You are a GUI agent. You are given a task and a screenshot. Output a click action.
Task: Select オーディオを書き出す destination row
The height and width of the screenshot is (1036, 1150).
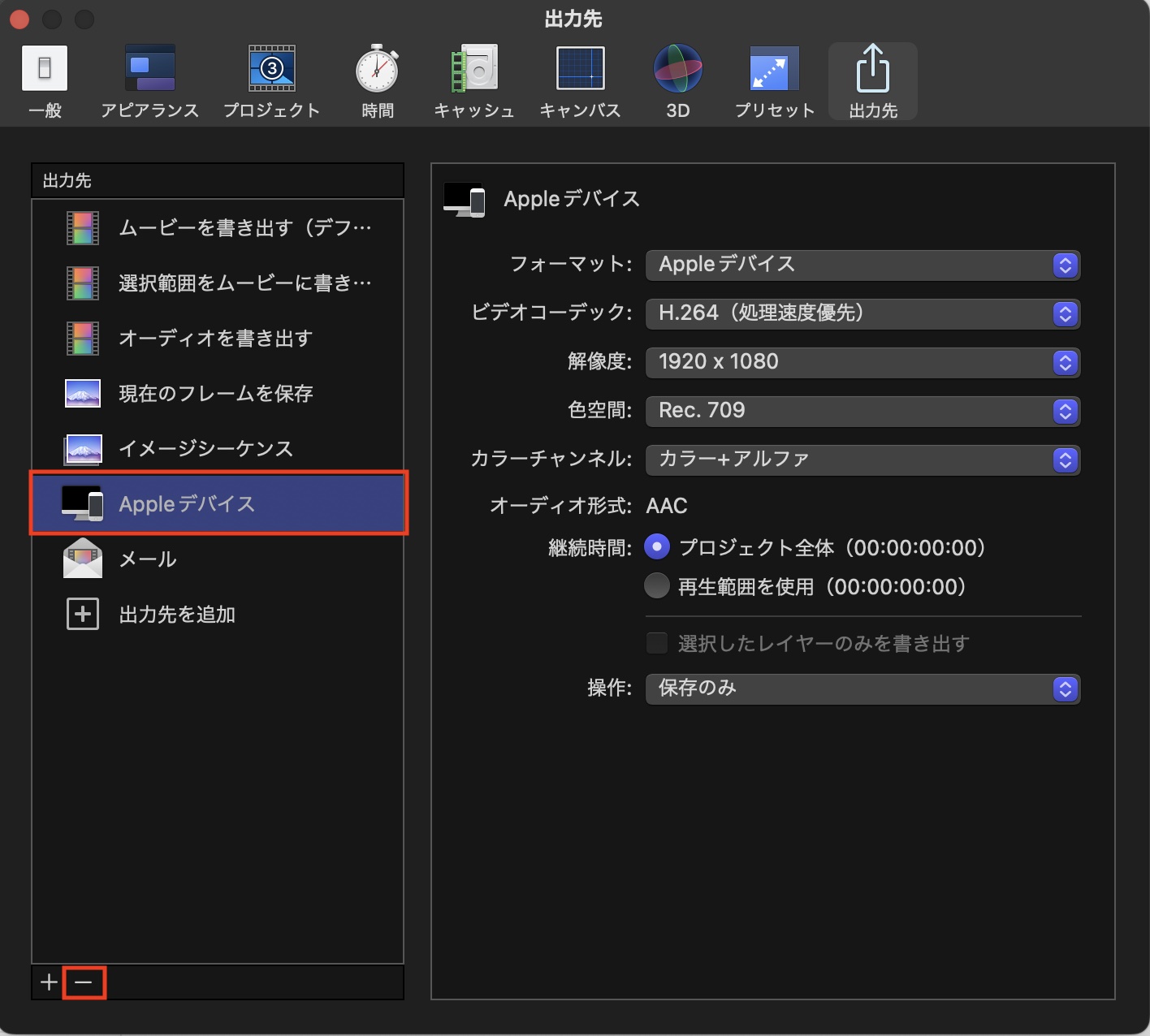tap(218, 339)
